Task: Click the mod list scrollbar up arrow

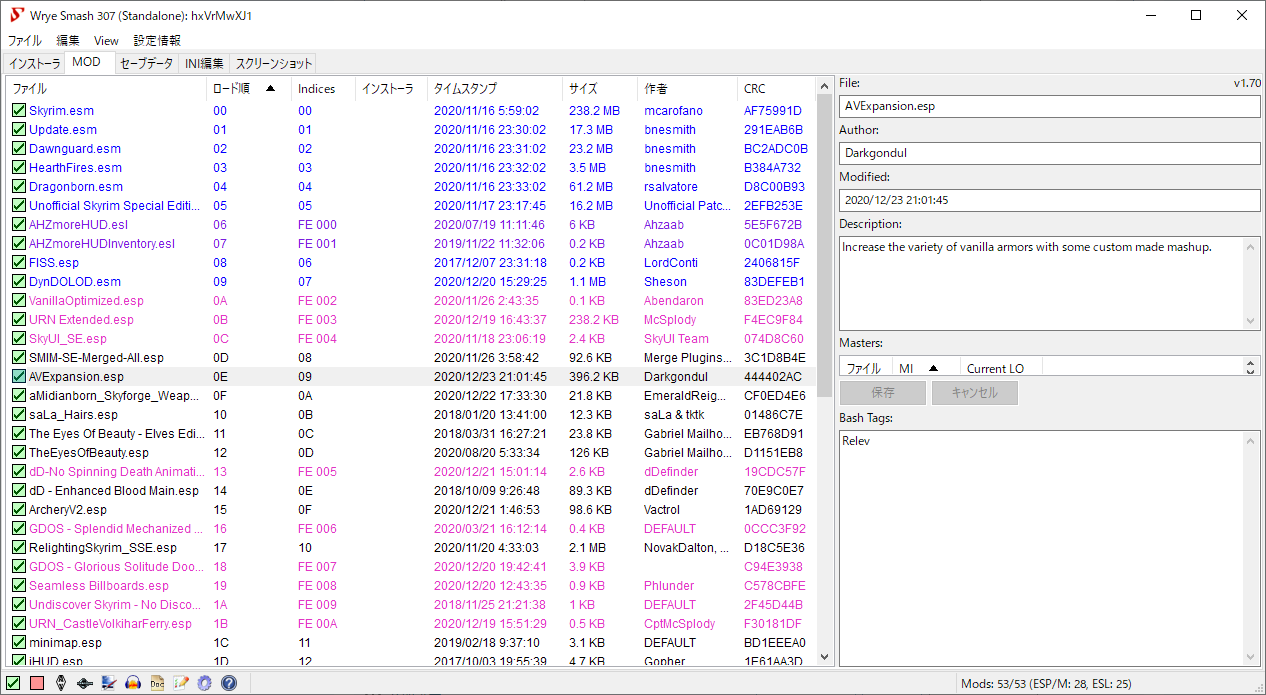Action: click(825, 86)
